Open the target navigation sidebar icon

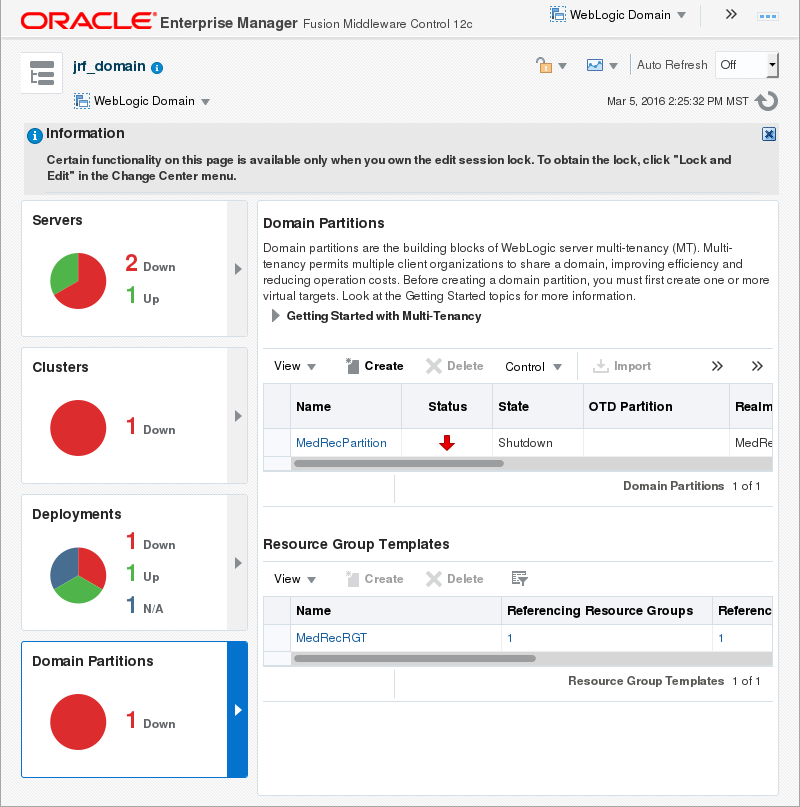pos(40,72)
